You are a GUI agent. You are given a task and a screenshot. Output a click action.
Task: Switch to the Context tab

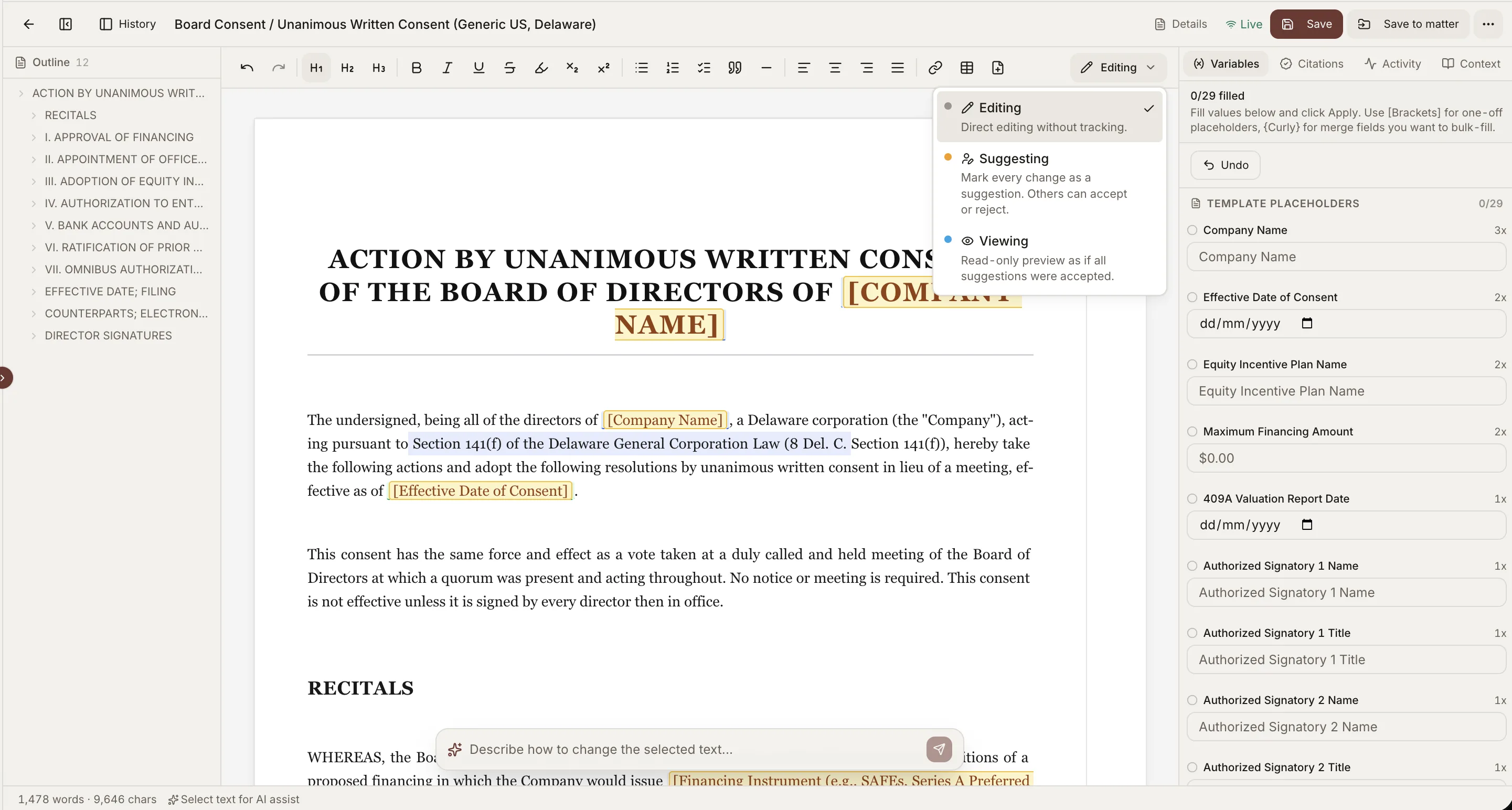coord(1471,63)
